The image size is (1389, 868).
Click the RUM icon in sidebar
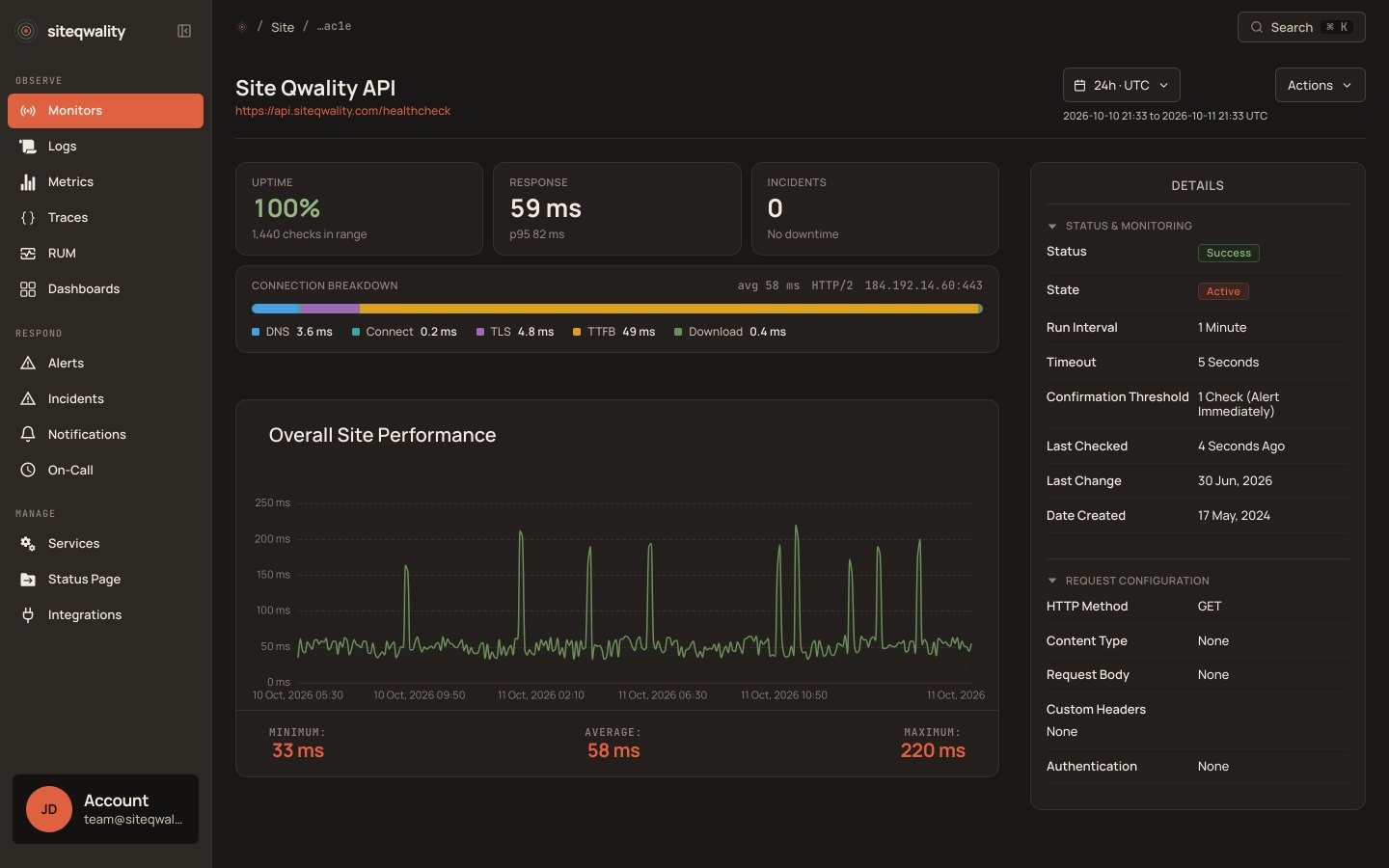point(28,254)
